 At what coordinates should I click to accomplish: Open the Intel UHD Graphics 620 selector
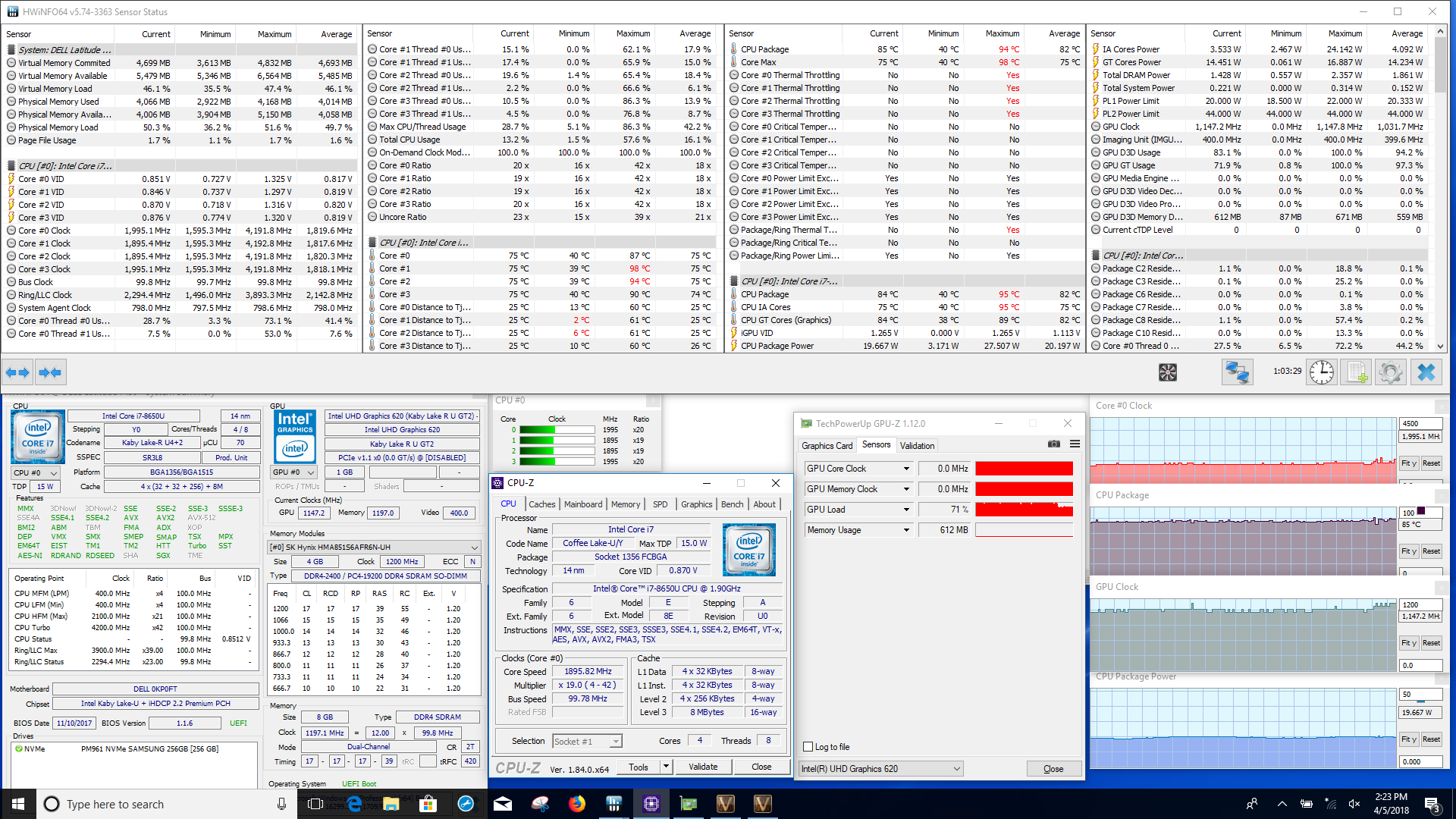[x=881, y=769]
